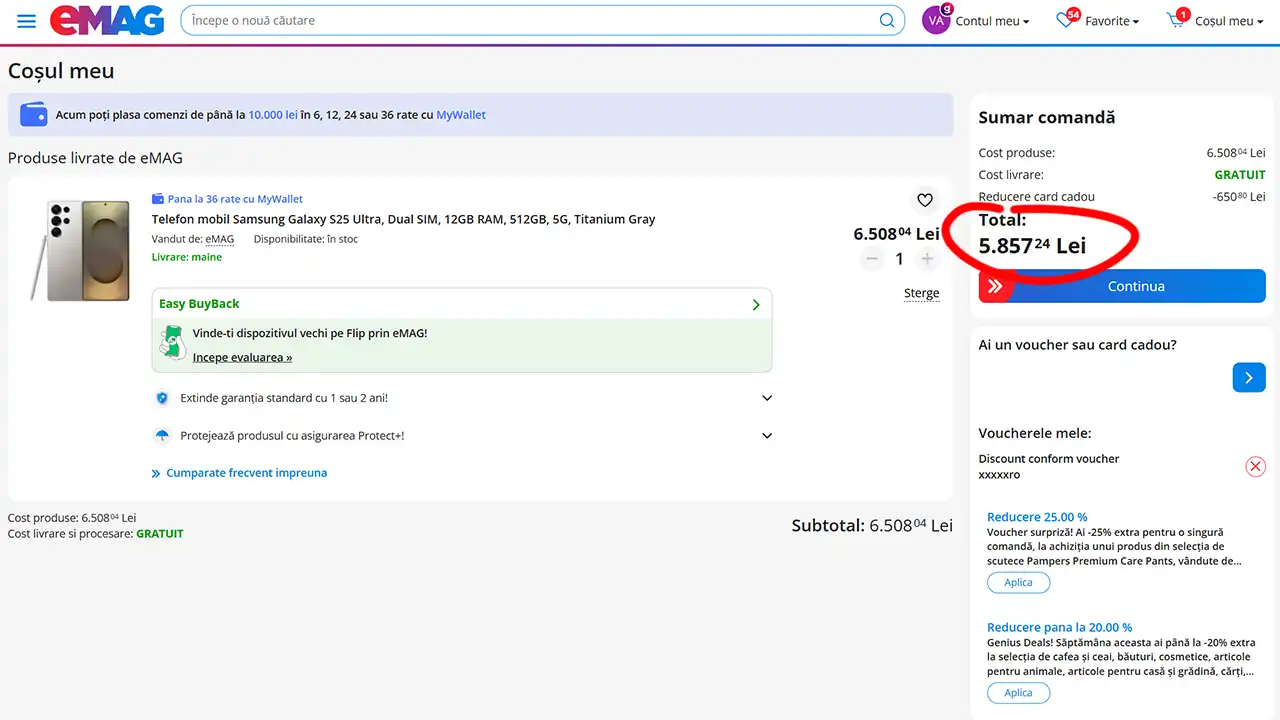
Task: Open the Favorite dropdown
Action: point(1112,21)
